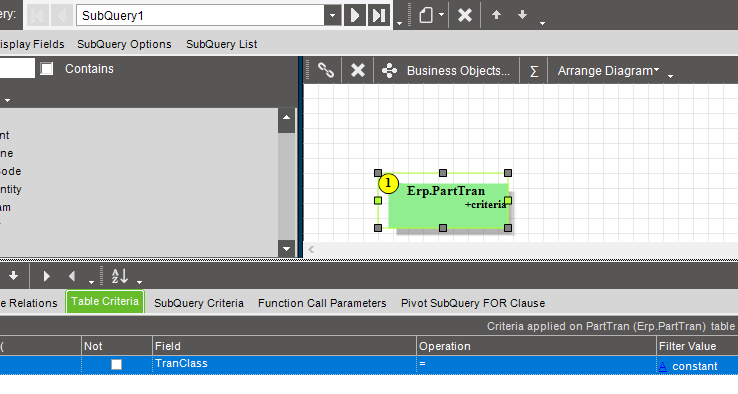Viewport: 738px width, 394px height.
Task: Switch to the Table Criteria tab
Action: coord(105,301)
